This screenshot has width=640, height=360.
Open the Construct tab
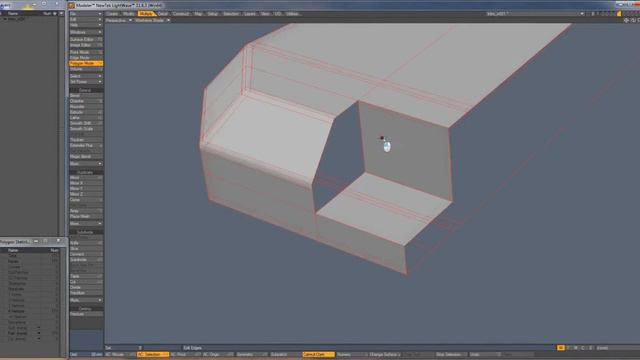pyautogui.click(x=181, y=14)
